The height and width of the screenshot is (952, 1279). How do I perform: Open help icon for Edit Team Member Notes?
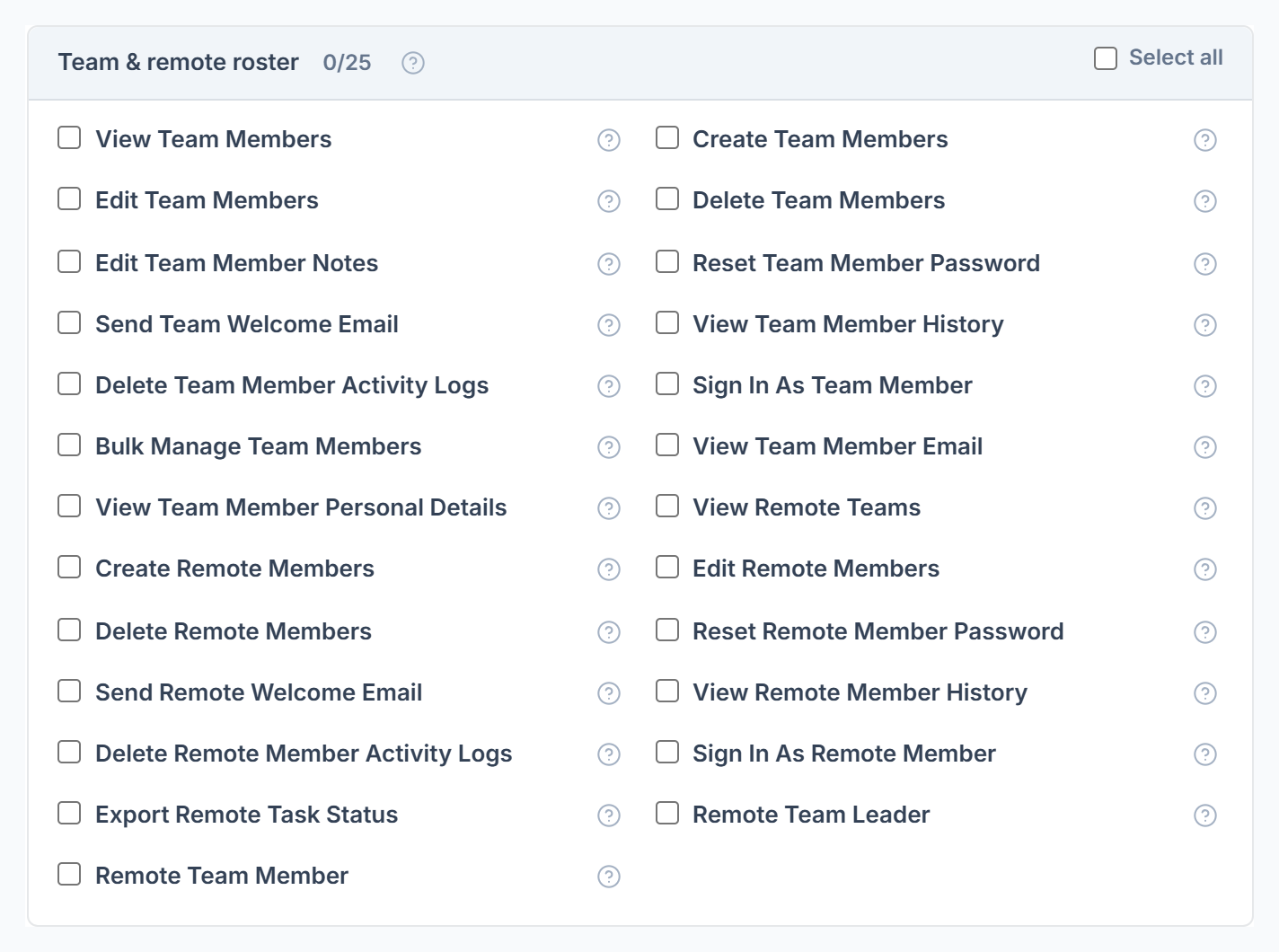coord(609,264)
